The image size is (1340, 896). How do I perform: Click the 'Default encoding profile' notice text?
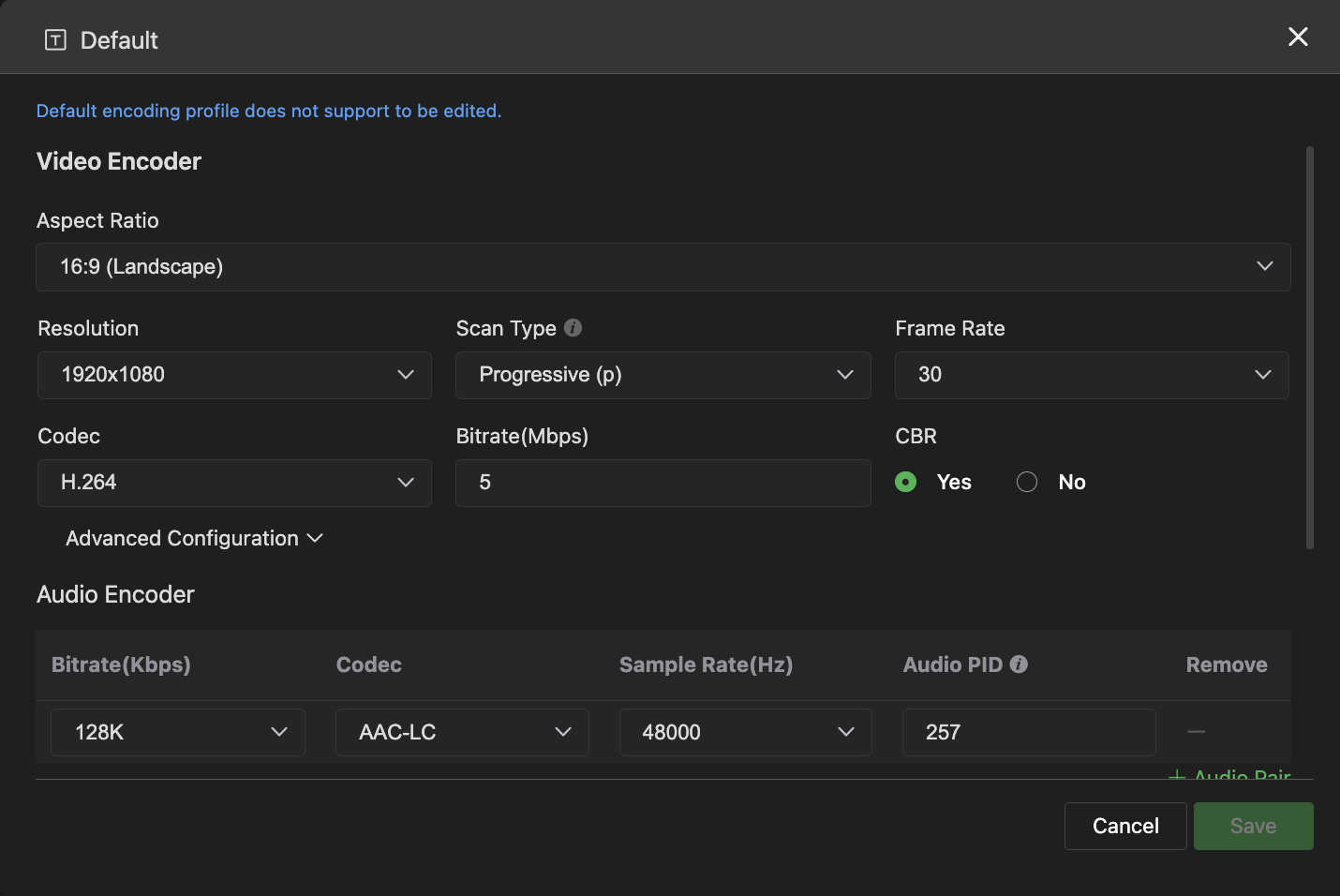269,111
